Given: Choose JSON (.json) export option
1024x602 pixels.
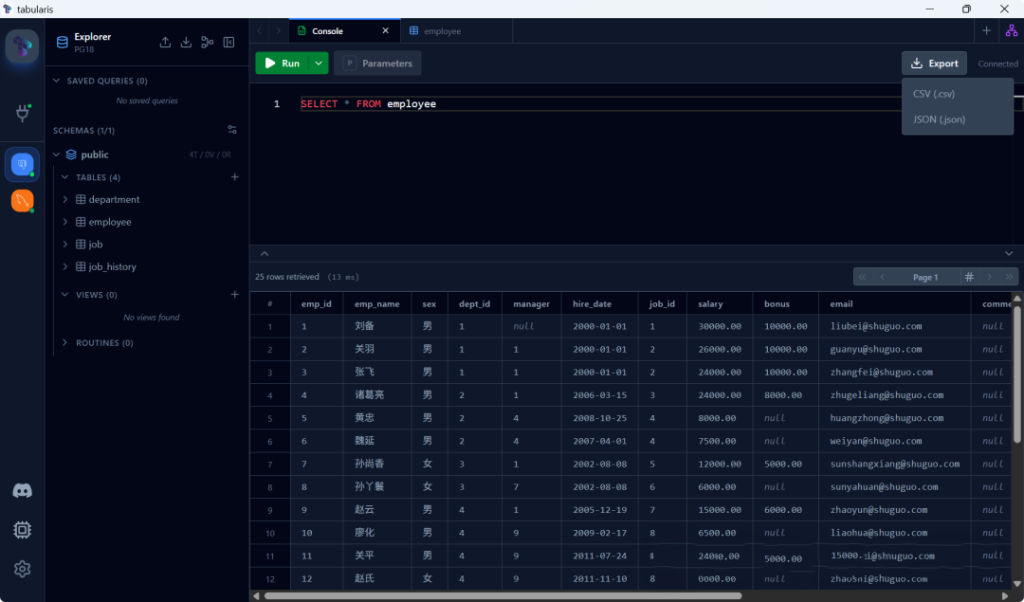Looking at the screenshot, I should 939,119.
